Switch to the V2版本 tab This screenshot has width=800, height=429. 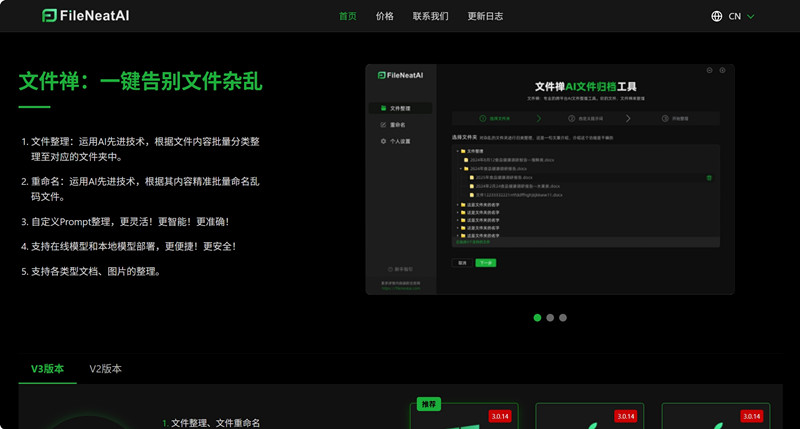coord(106,369)
